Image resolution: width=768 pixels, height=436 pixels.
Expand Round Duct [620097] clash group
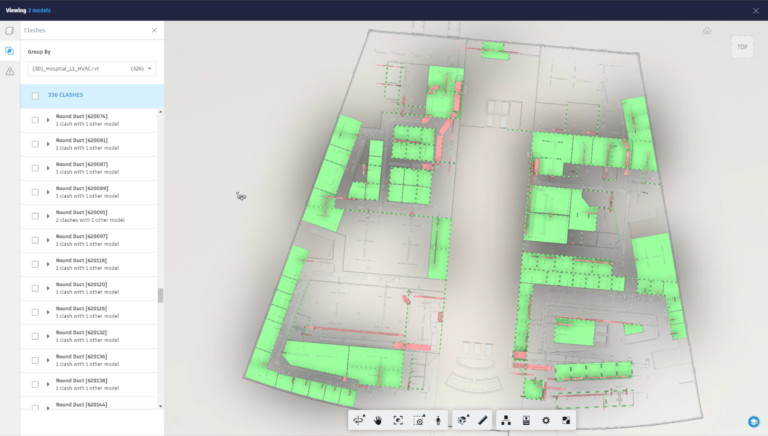tap(48, 240)
